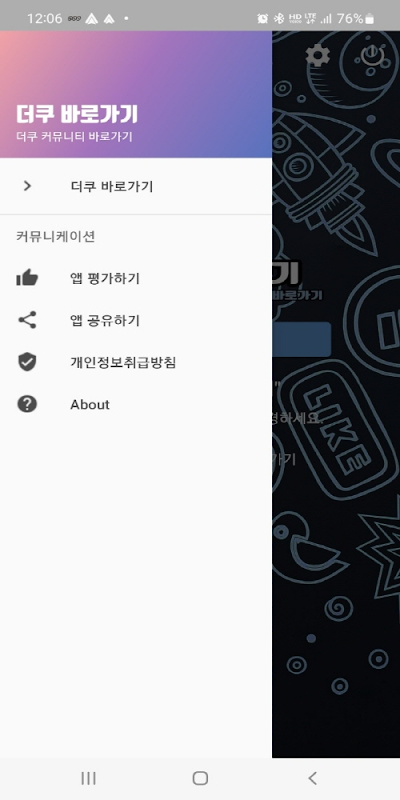The width and height of the screenshot is (400, 800).
Task: Tap the thumbs-up rating icon
Action: click(x=27, y=278)
